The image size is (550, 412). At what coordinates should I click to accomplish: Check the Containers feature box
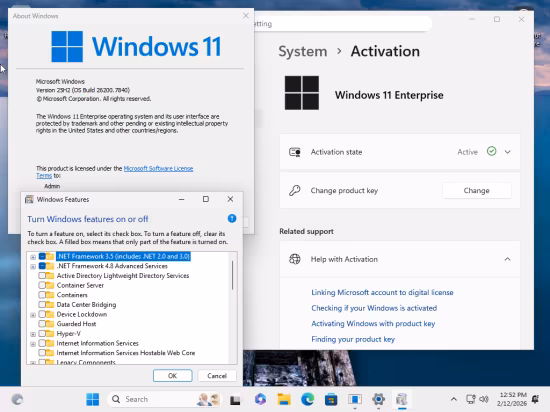pyautogui.click(x=42, y=295)
